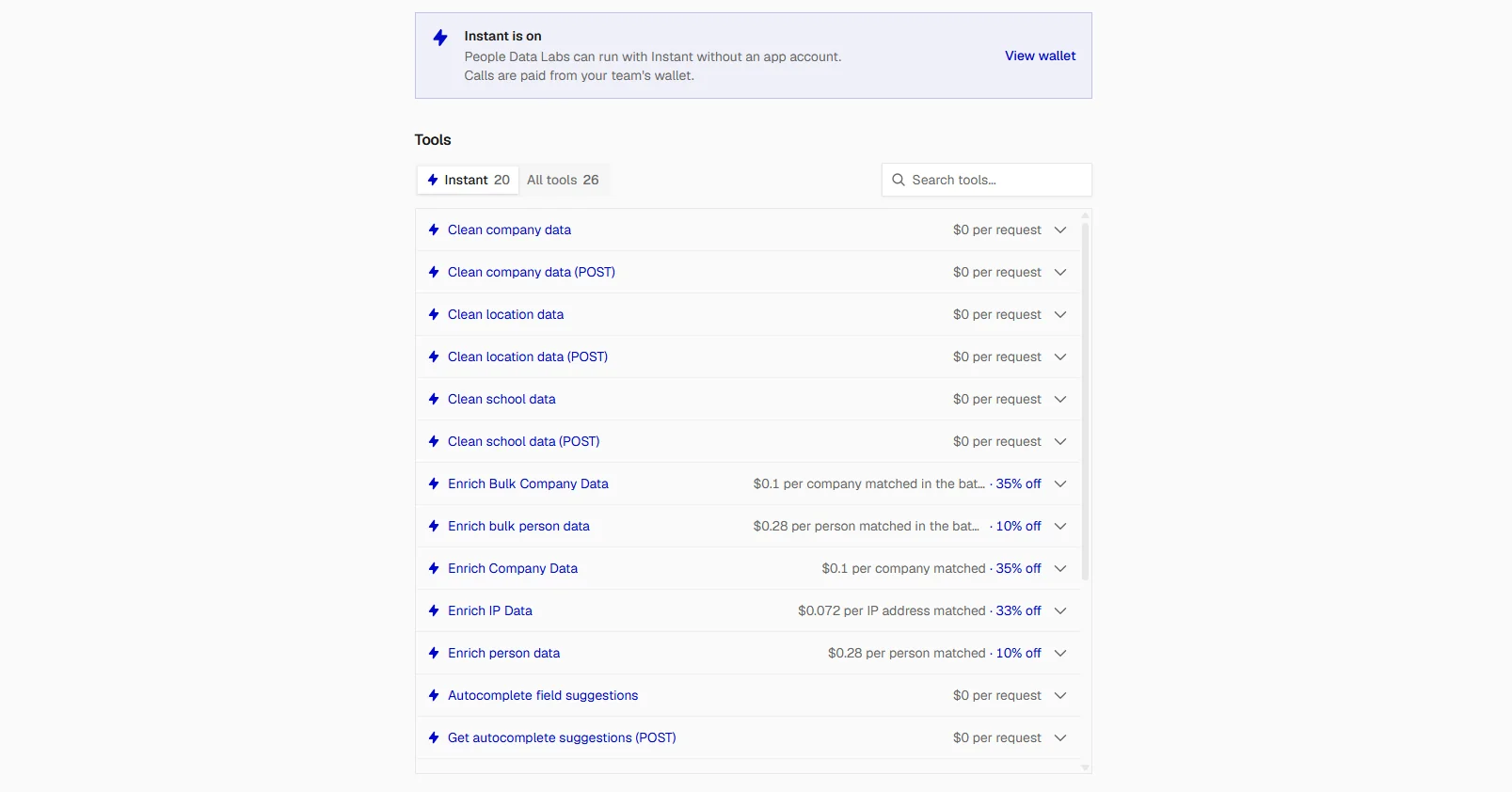The image size is (1512, 792).
Task: Expand the Enrich Bulk Company Data chevron
Action: (1060, 483)
